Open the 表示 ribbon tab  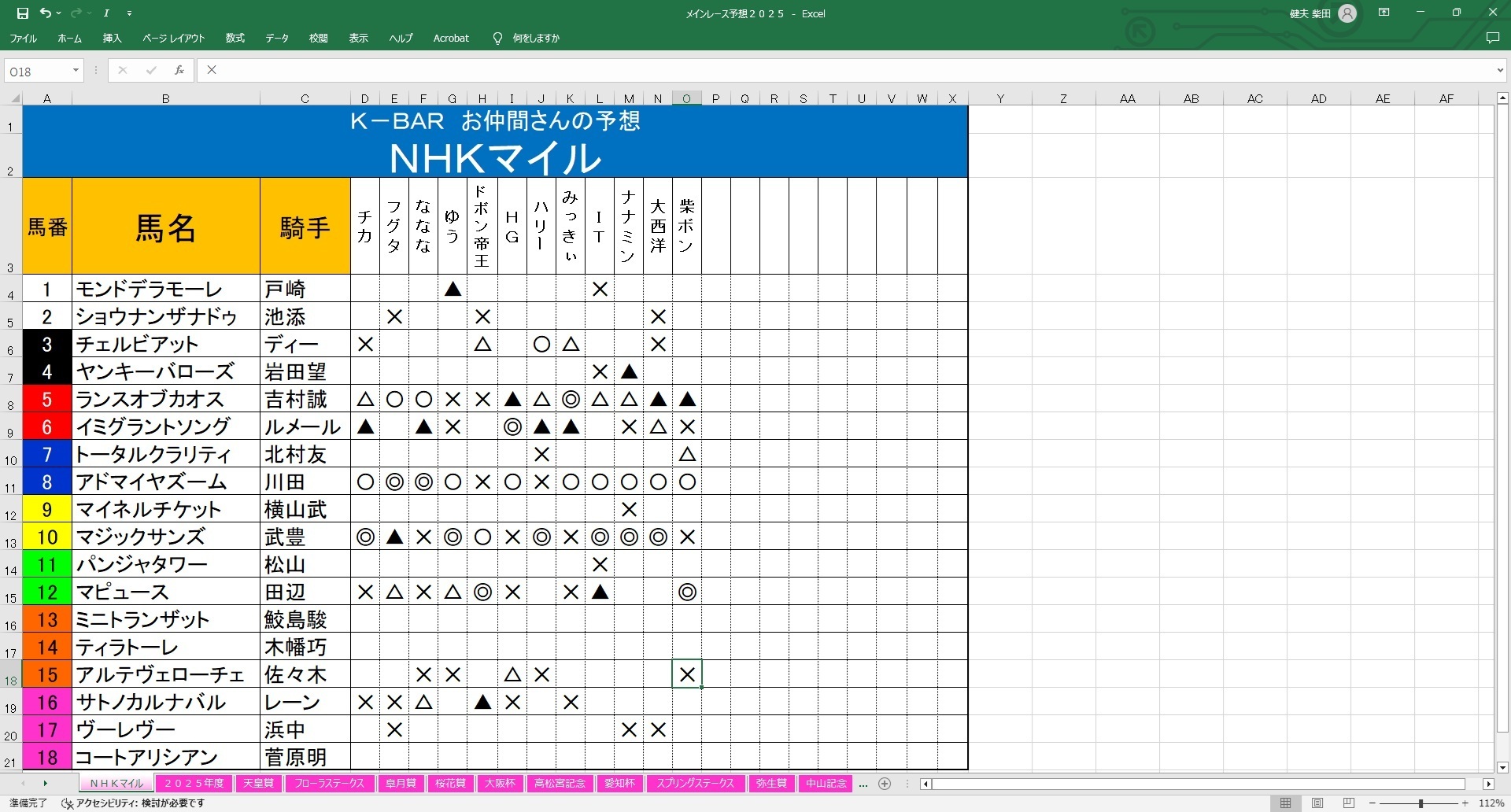tap(359, 38)
